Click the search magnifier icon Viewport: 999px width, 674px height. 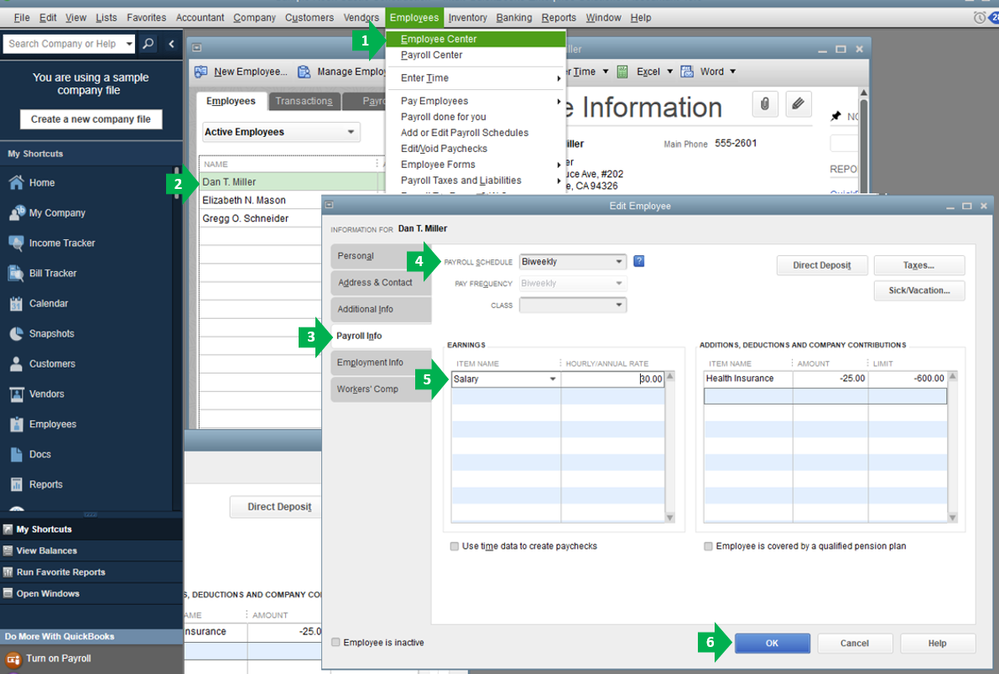(148, 43)
